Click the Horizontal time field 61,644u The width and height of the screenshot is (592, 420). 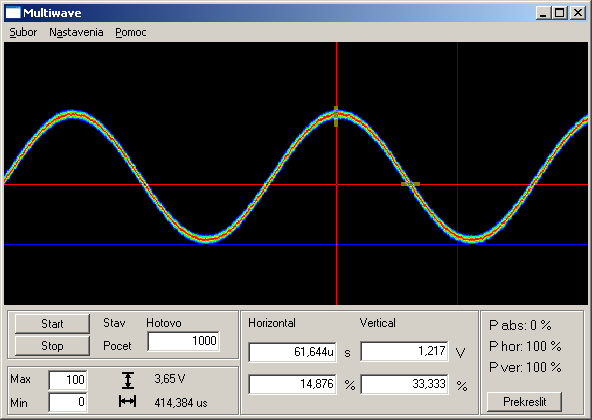point(292,352)
